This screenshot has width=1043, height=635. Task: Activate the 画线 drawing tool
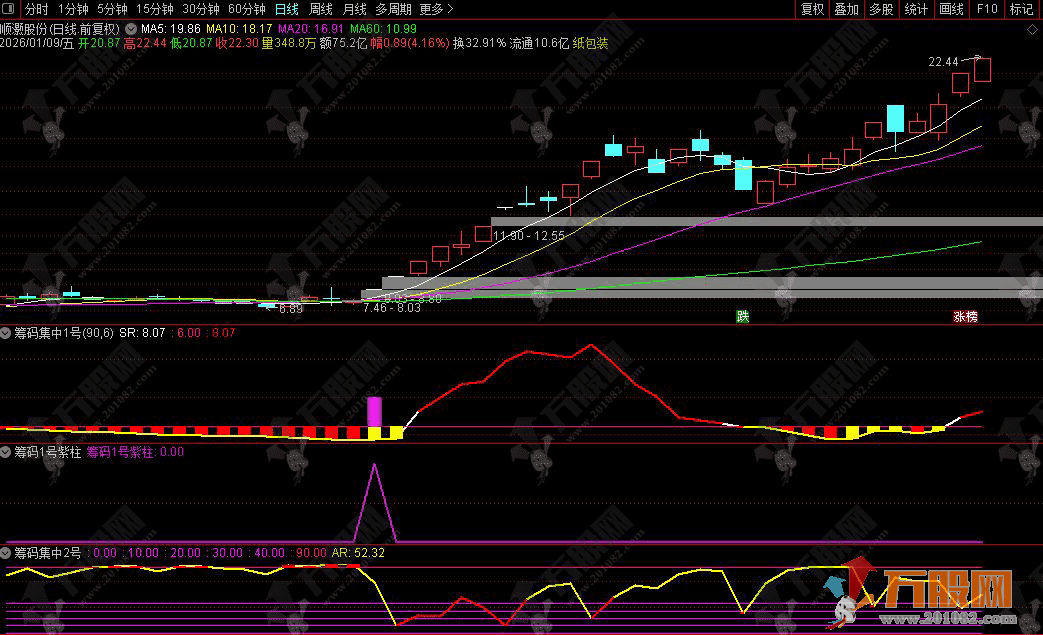[x=951, y=9]
